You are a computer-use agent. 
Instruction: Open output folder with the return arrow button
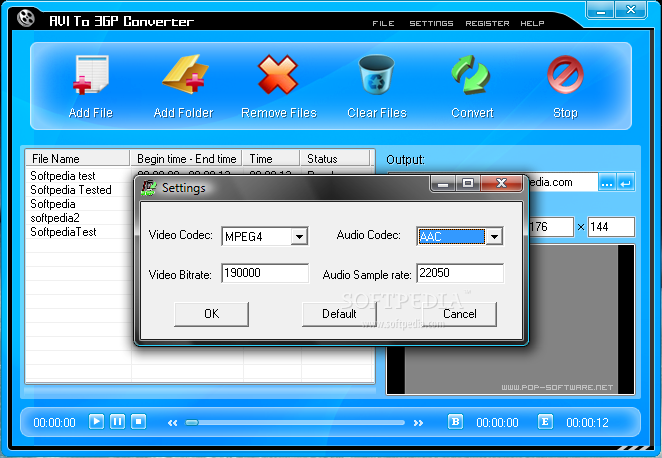(x=626, y=183)
